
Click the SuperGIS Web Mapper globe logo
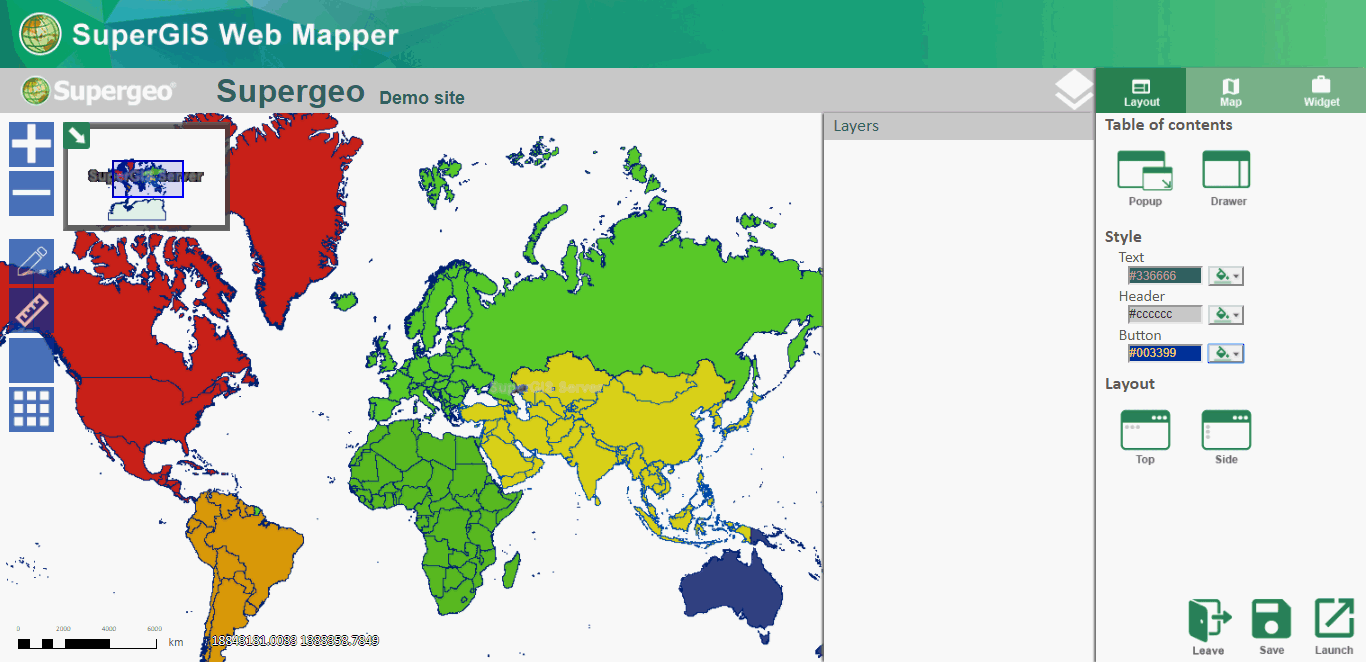coord(39,34)
